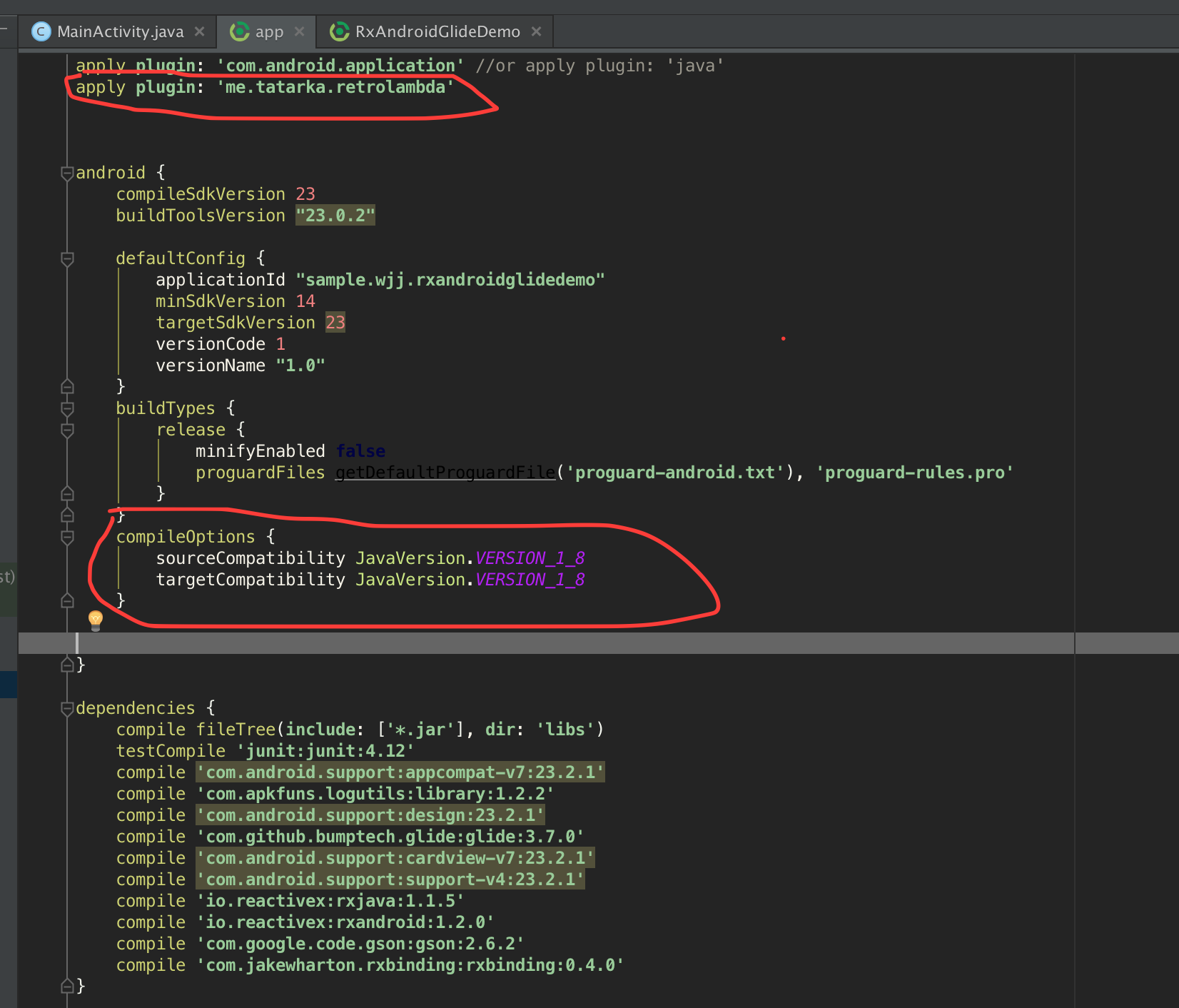
Task: Collapse the buildTypes block
Action: coord(68,408)
